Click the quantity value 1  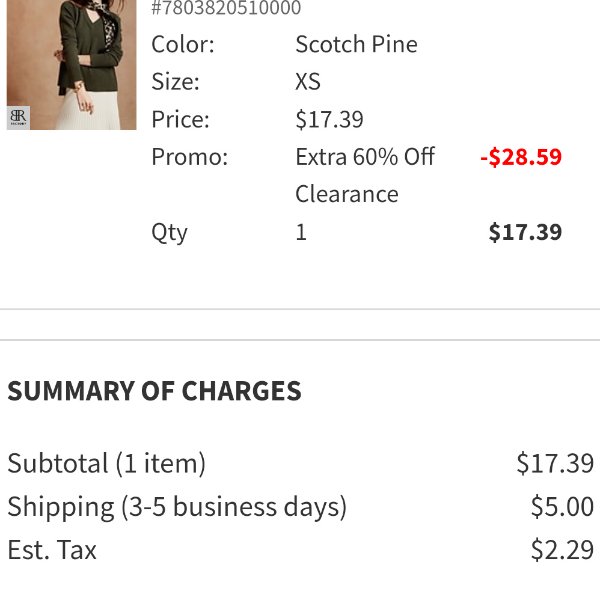pos(301,232)
